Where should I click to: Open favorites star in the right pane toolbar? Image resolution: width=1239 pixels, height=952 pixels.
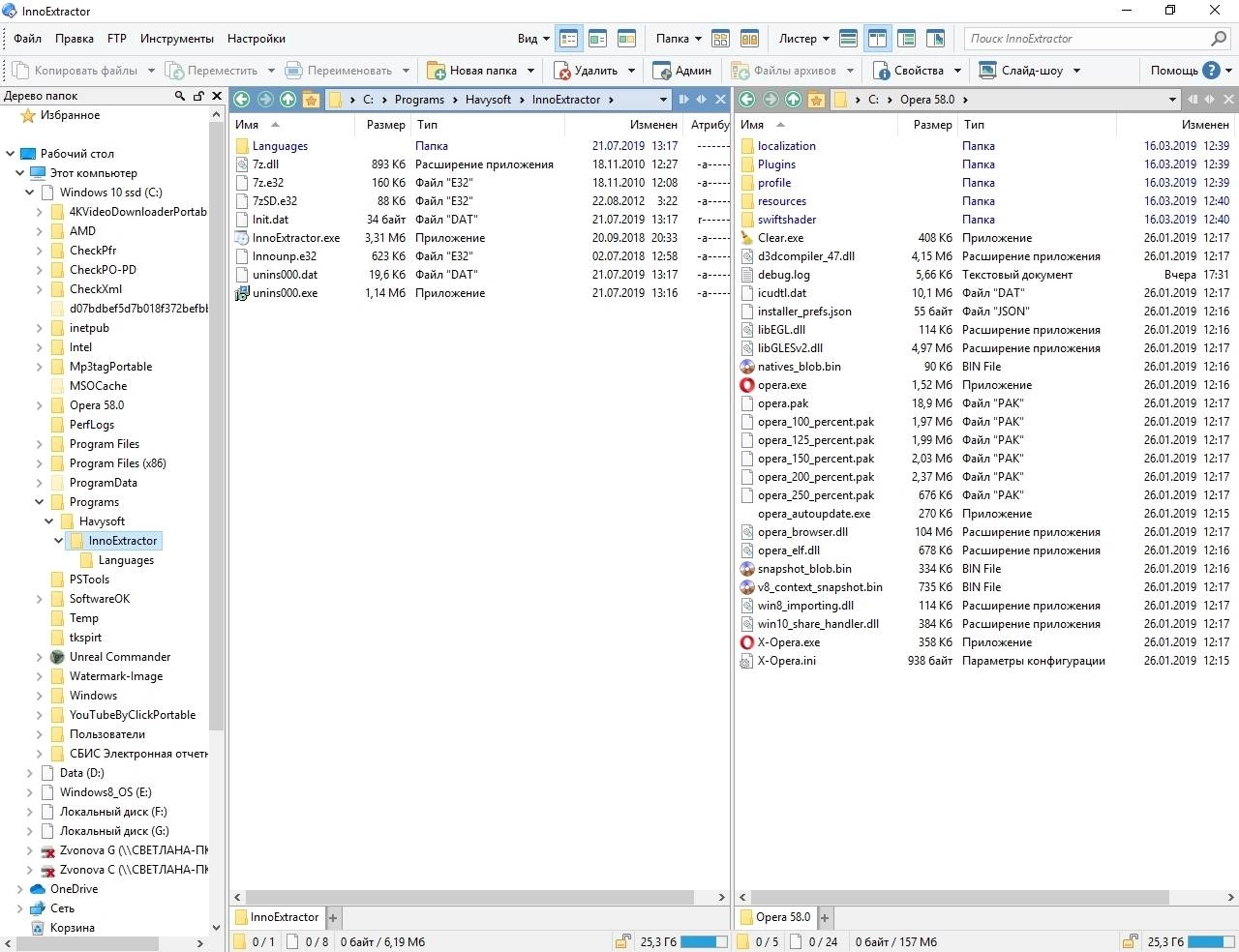click(x=816, y=99)
